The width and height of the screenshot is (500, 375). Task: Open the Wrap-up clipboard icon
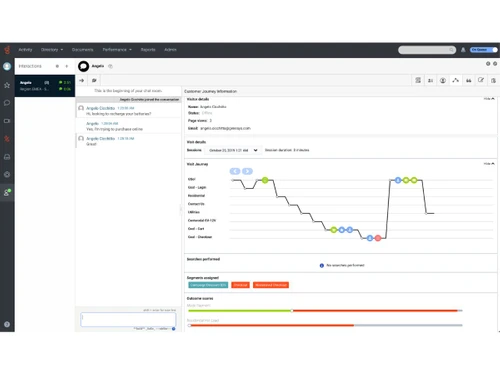493,80
